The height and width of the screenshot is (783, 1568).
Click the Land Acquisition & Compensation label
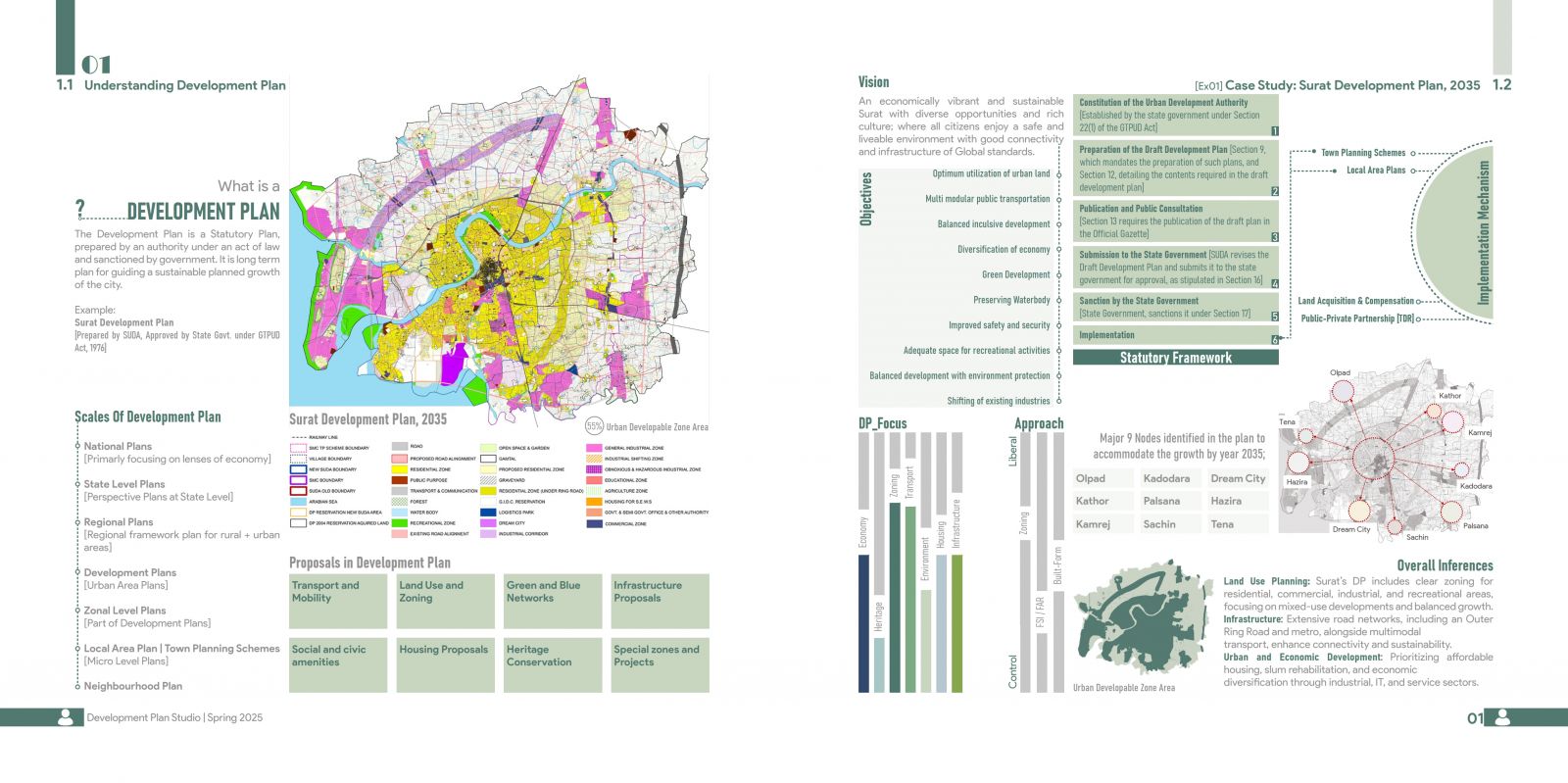click(1356, 301)
